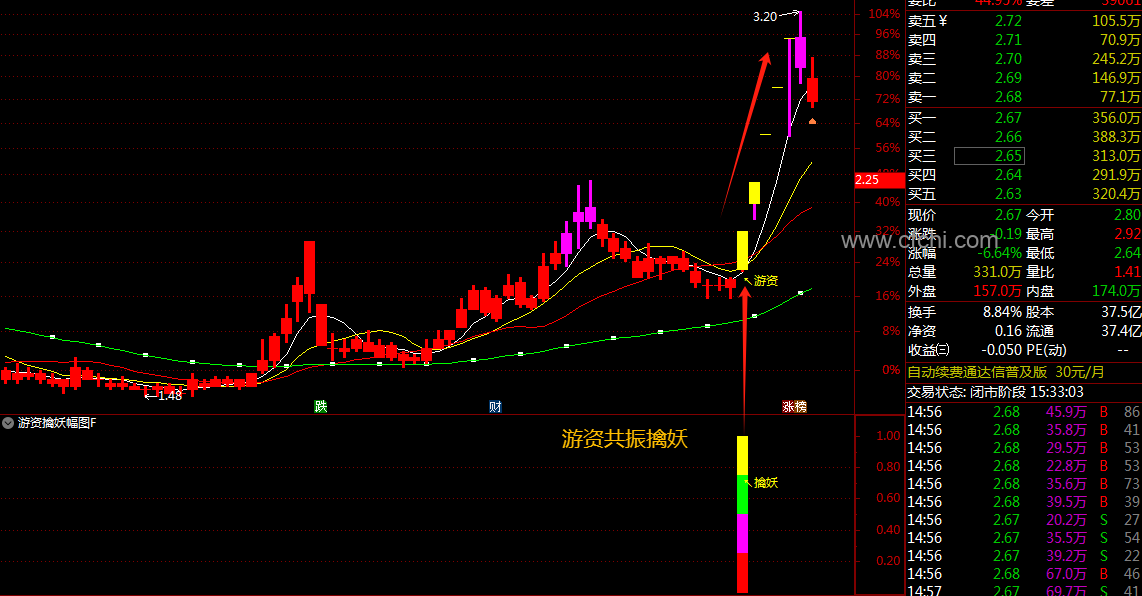Expand the 游资擒妖幅图F indicator dropdown arrow
The width and height of the screenshot is (1142, 596).
(8, 423)
